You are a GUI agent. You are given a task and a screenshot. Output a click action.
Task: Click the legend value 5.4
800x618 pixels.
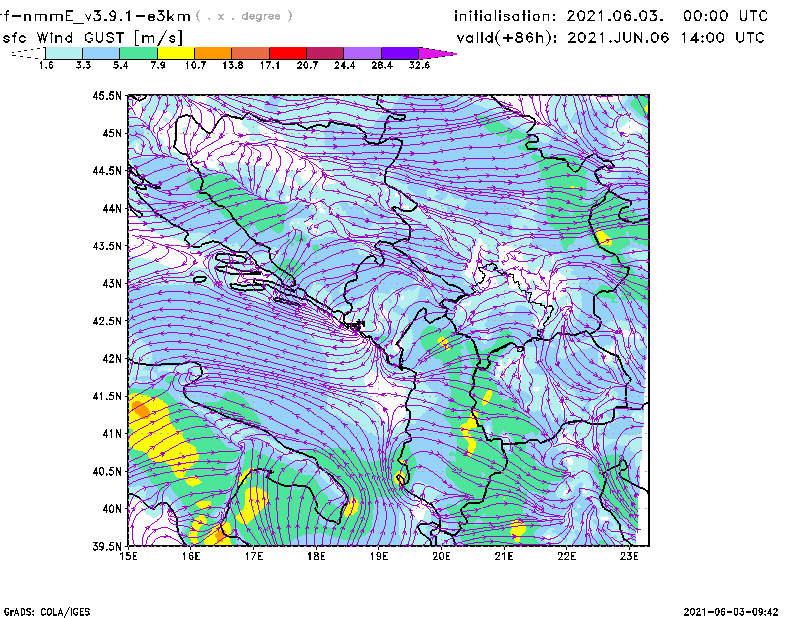pos(120,65)
